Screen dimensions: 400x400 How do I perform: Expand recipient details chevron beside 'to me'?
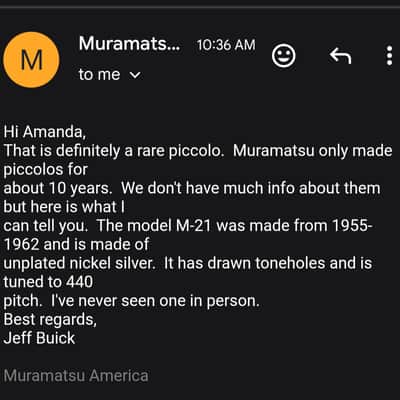pyautogui.click(x=135, y=75)
